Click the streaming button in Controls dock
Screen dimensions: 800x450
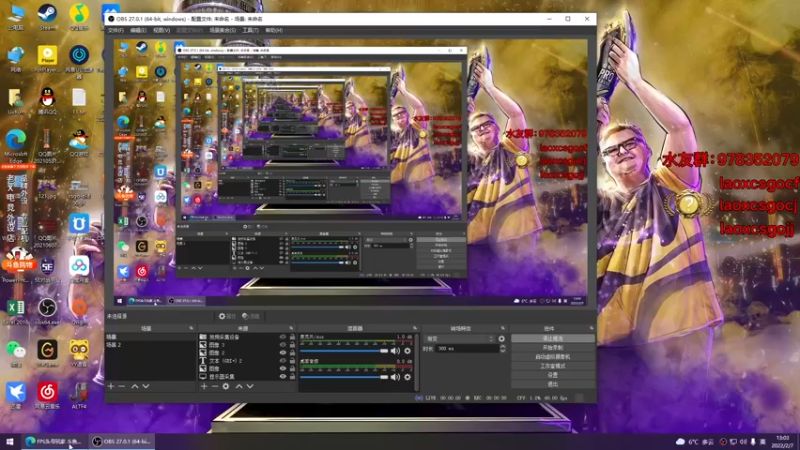click(x=553, y=338)
